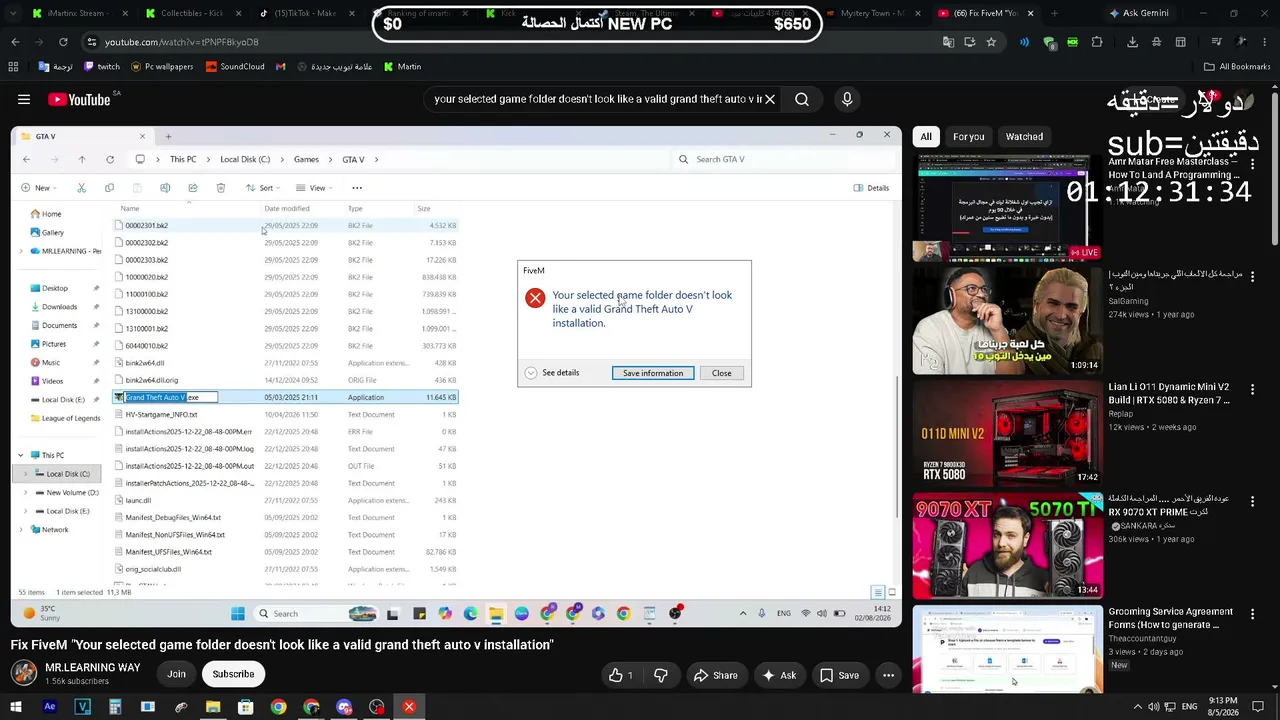Image resolution: width=1280 pixels, height=720 pixels.
Task: Select the For you chip
Action: tap(968, 137)
